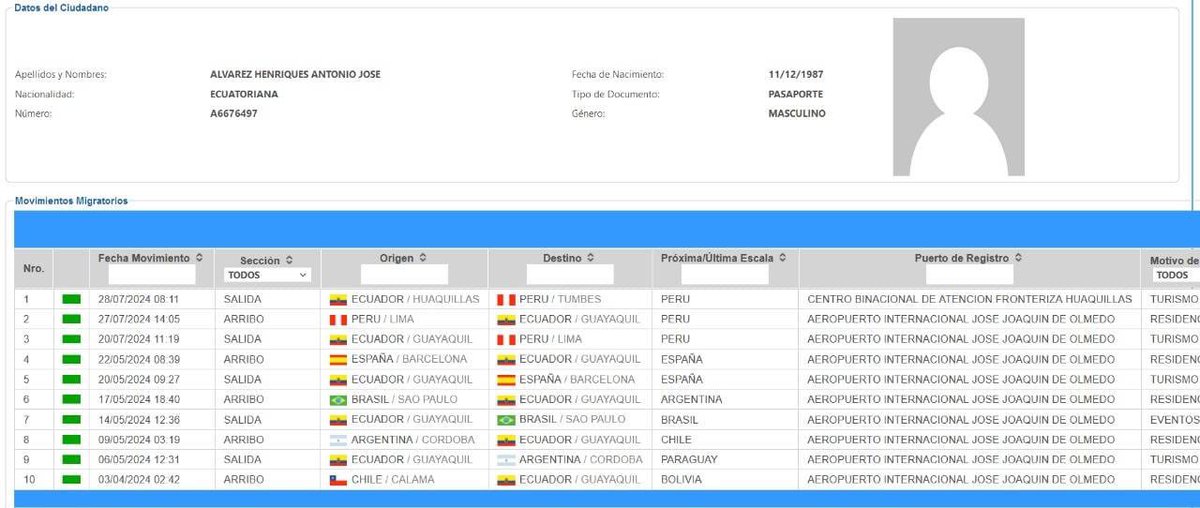1200x508 pixels.
Task: Click the birth date 11/12/1987
Action: coord(796,74)
